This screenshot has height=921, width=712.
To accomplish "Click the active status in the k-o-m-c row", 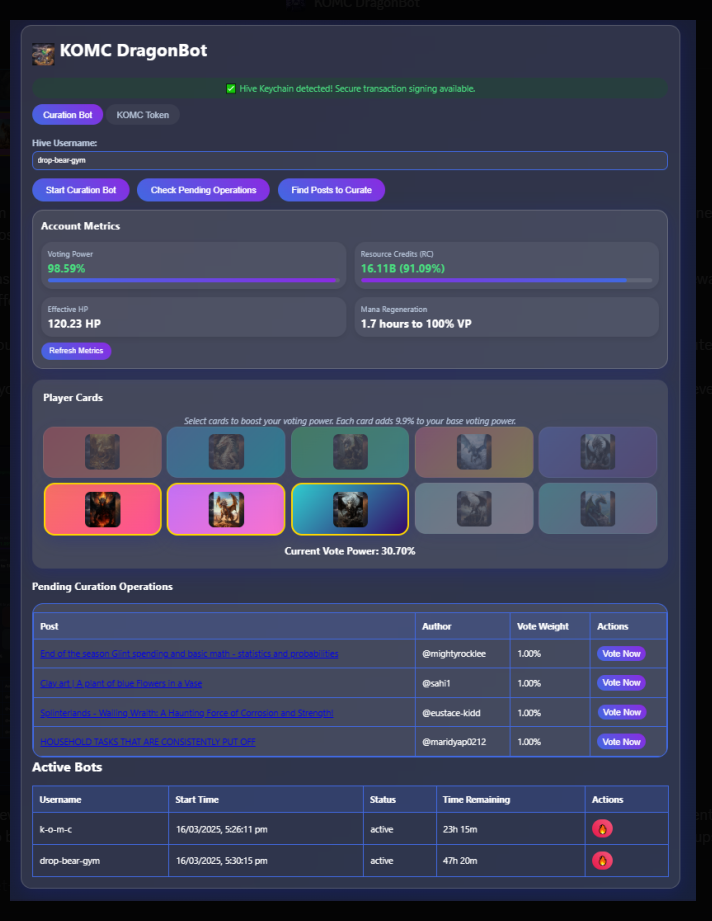I will 382,829.
